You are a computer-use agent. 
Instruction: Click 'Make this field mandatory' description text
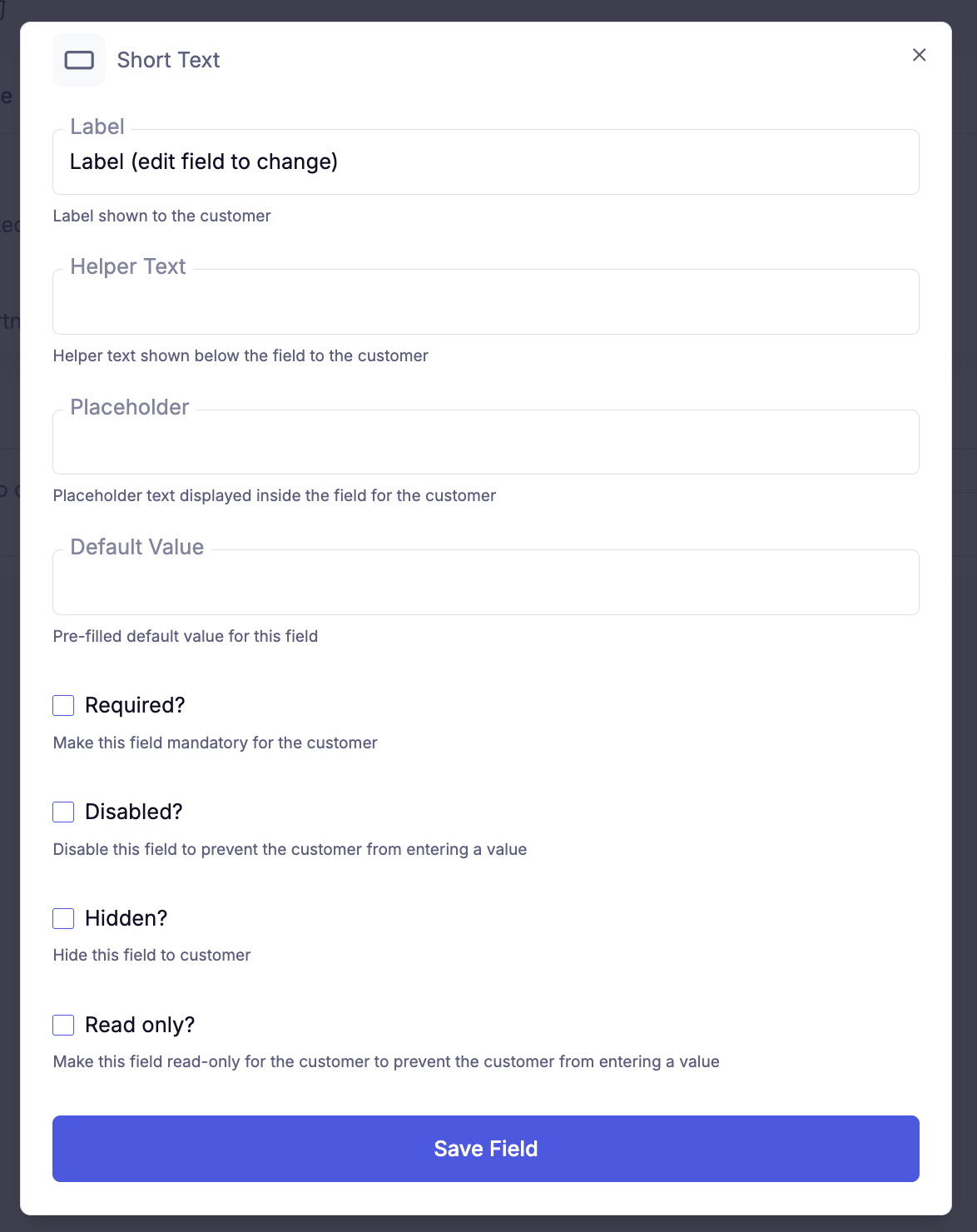click(x=215, y=743)
